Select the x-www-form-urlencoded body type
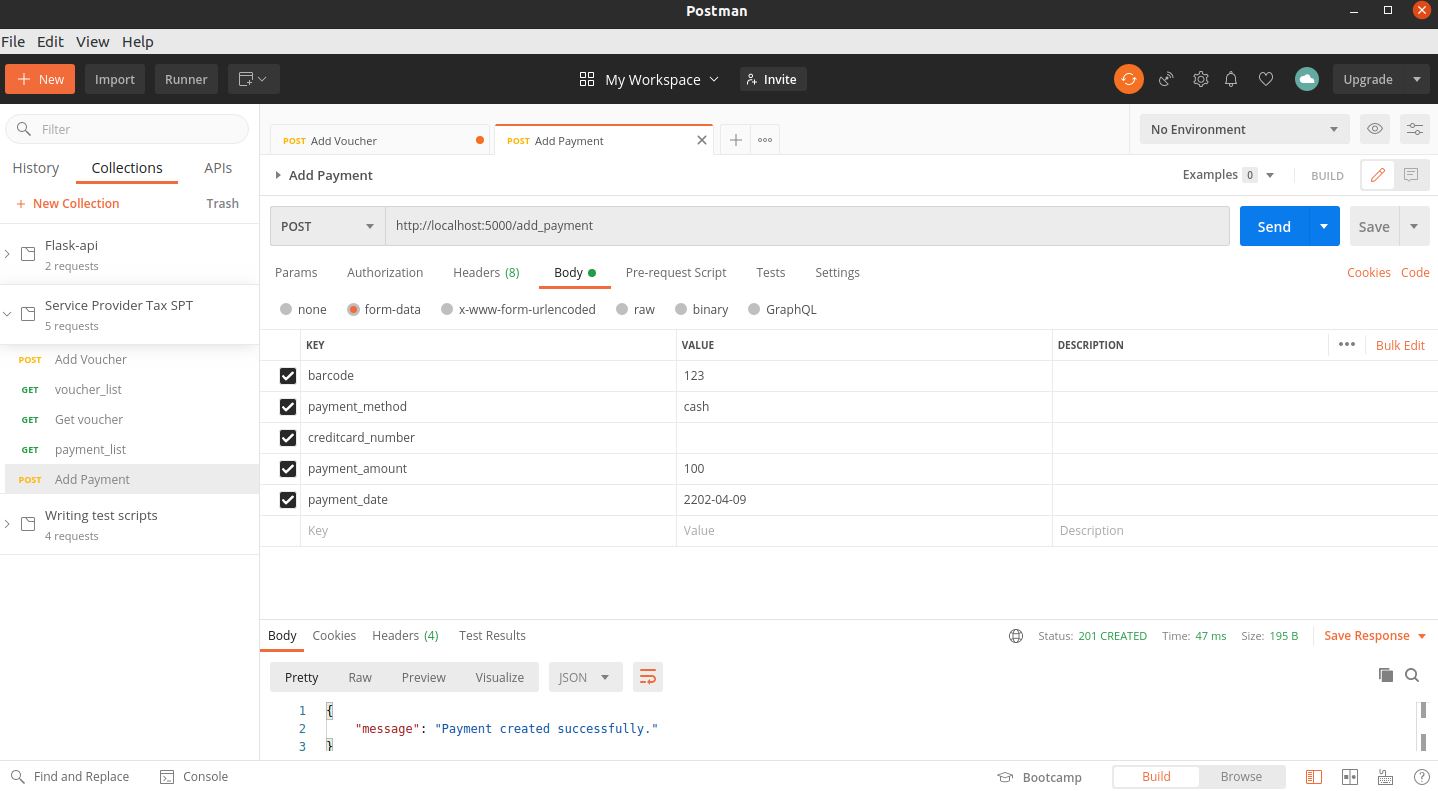Image resolution: width=1438 pixels, height=791 pixels. [x=447, y=309]
